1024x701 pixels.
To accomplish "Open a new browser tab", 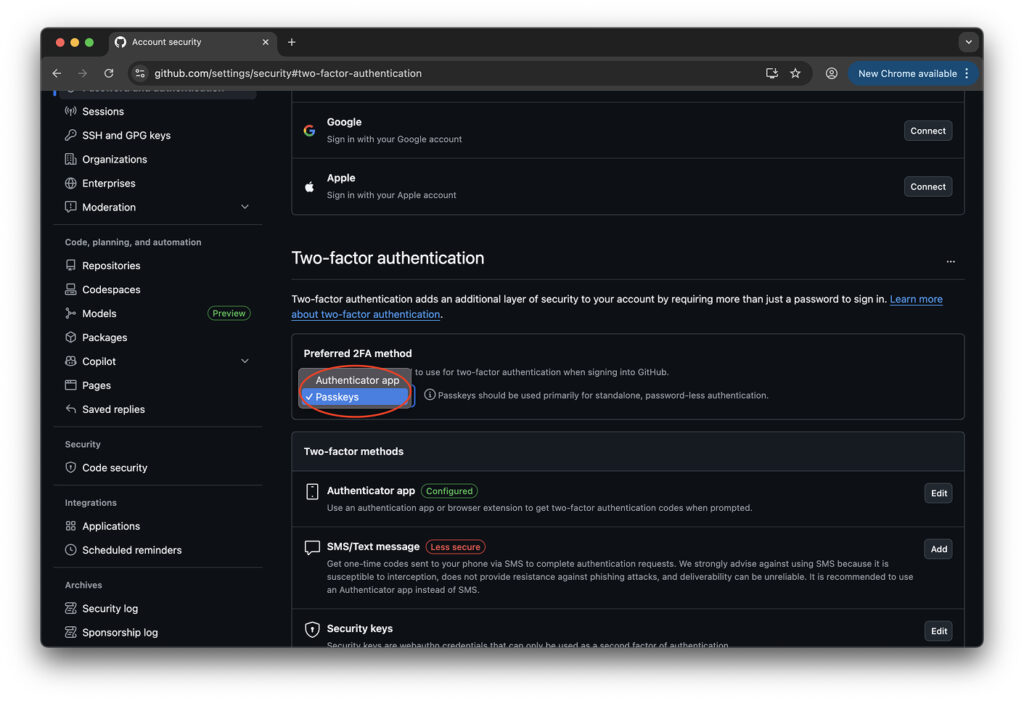I will (291, 42).
